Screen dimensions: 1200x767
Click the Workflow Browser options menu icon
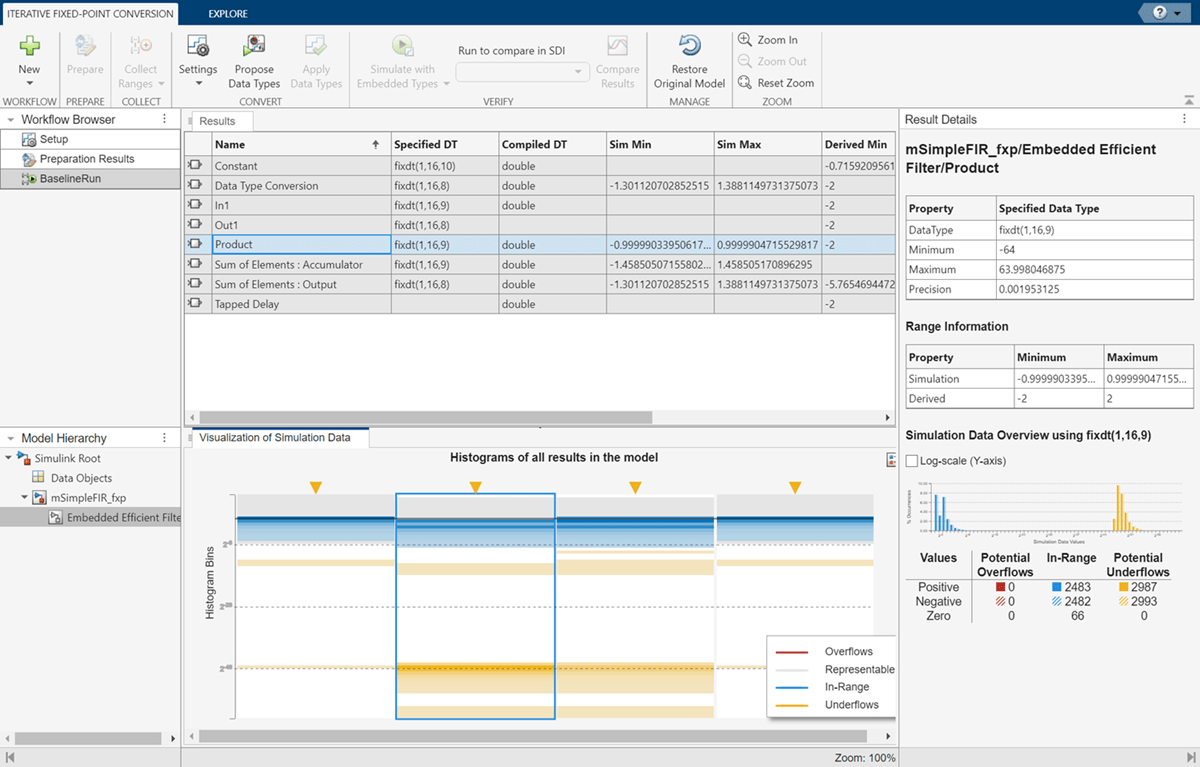pos(165,119)
